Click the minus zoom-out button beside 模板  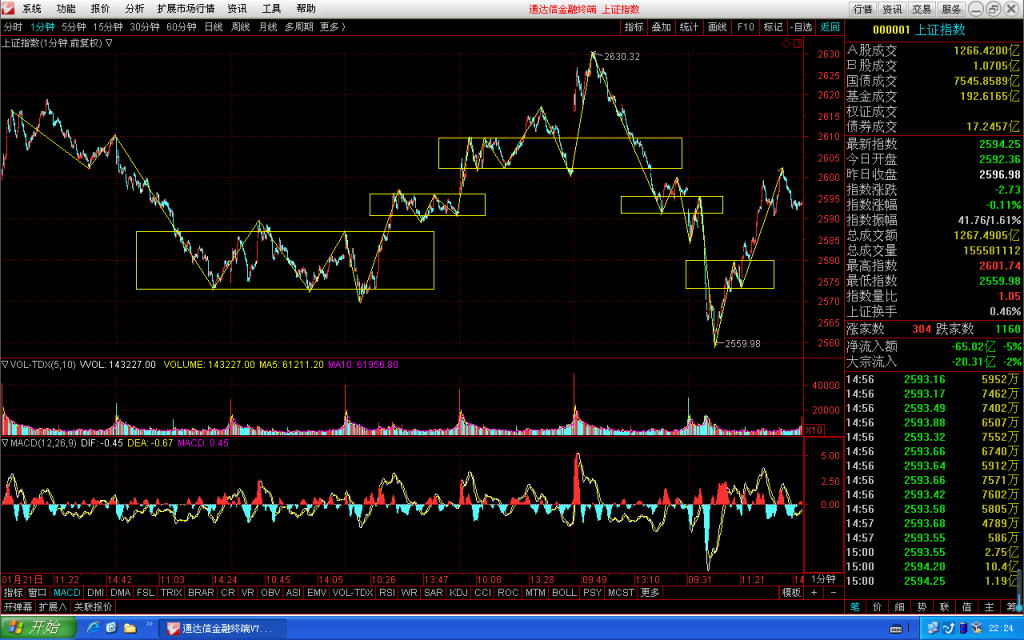click(833, 592)
